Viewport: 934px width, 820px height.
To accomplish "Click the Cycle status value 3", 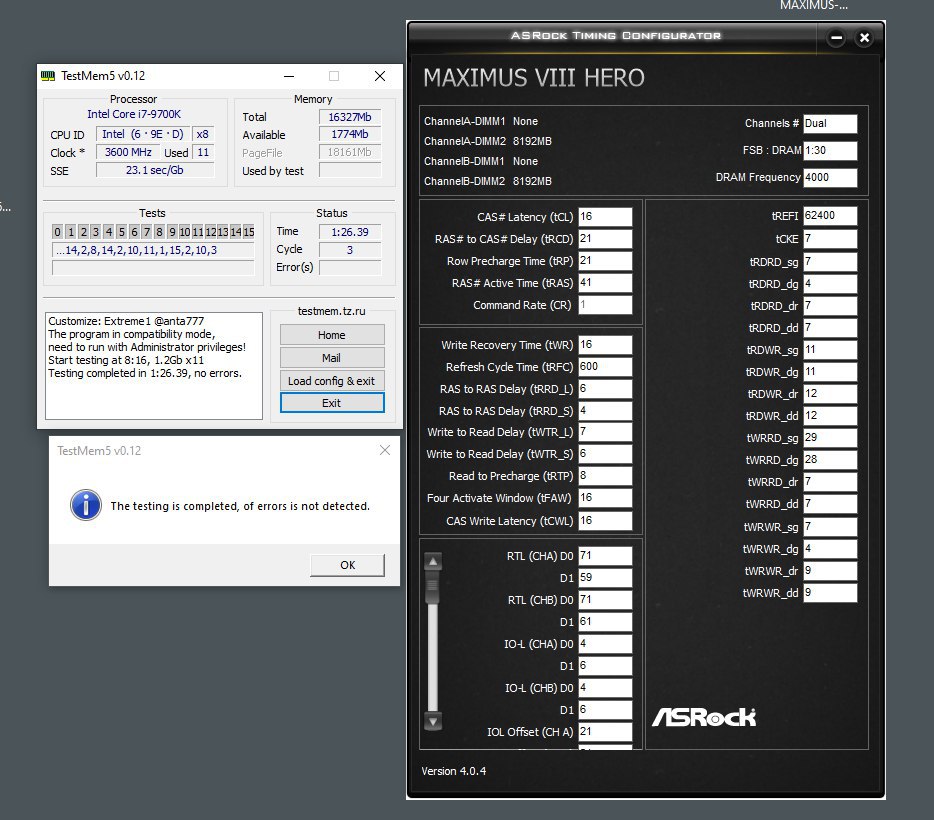I will 350,250.
